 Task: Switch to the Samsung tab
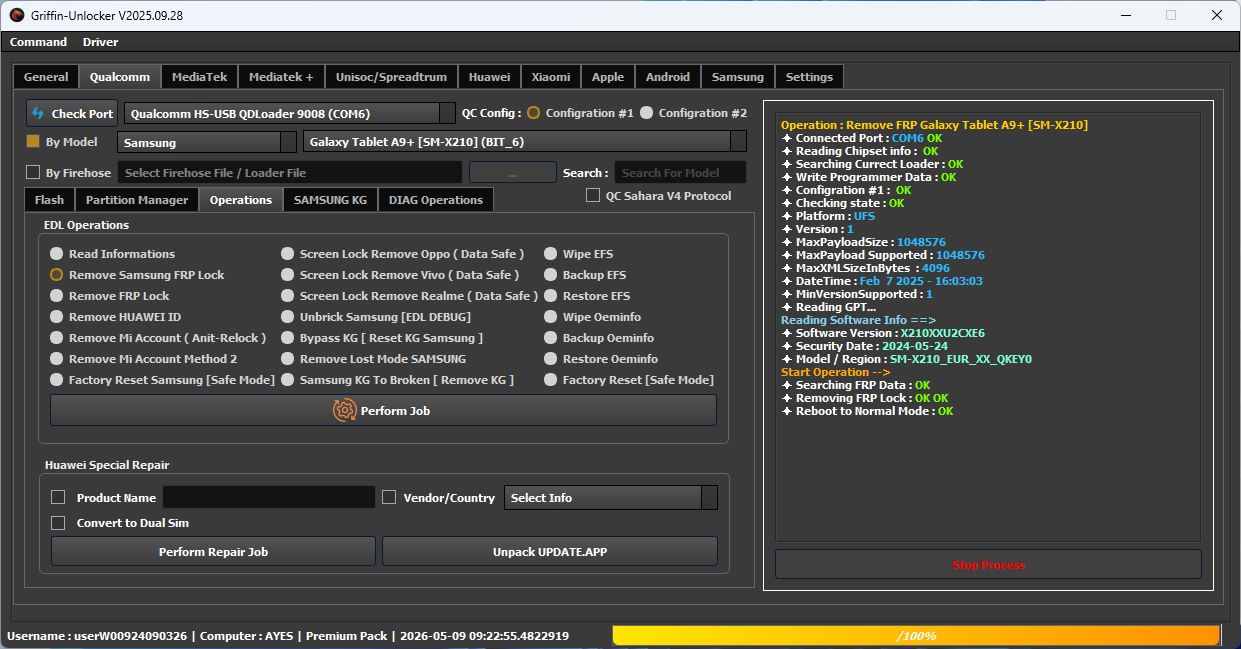[738, 77]
